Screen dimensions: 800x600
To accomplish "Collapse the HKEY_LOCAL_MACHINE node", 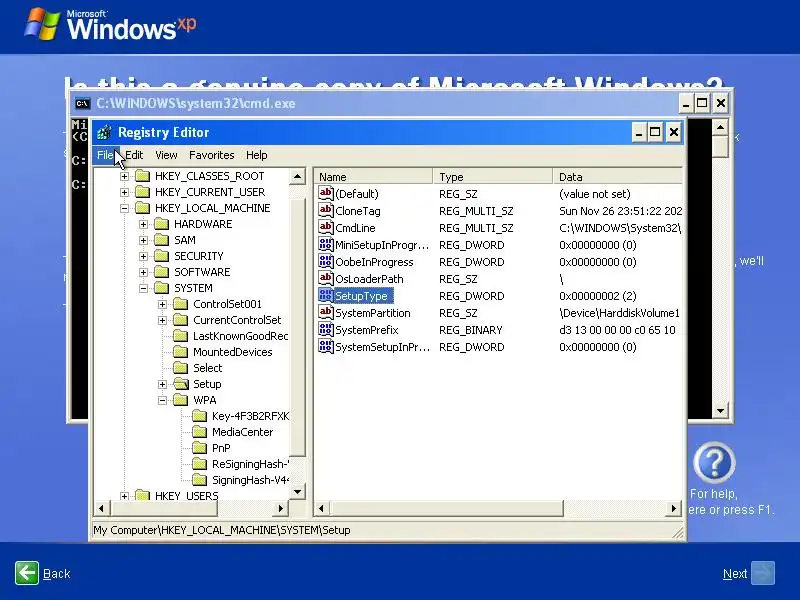I will pyautogui.click(x=124, y=208).
